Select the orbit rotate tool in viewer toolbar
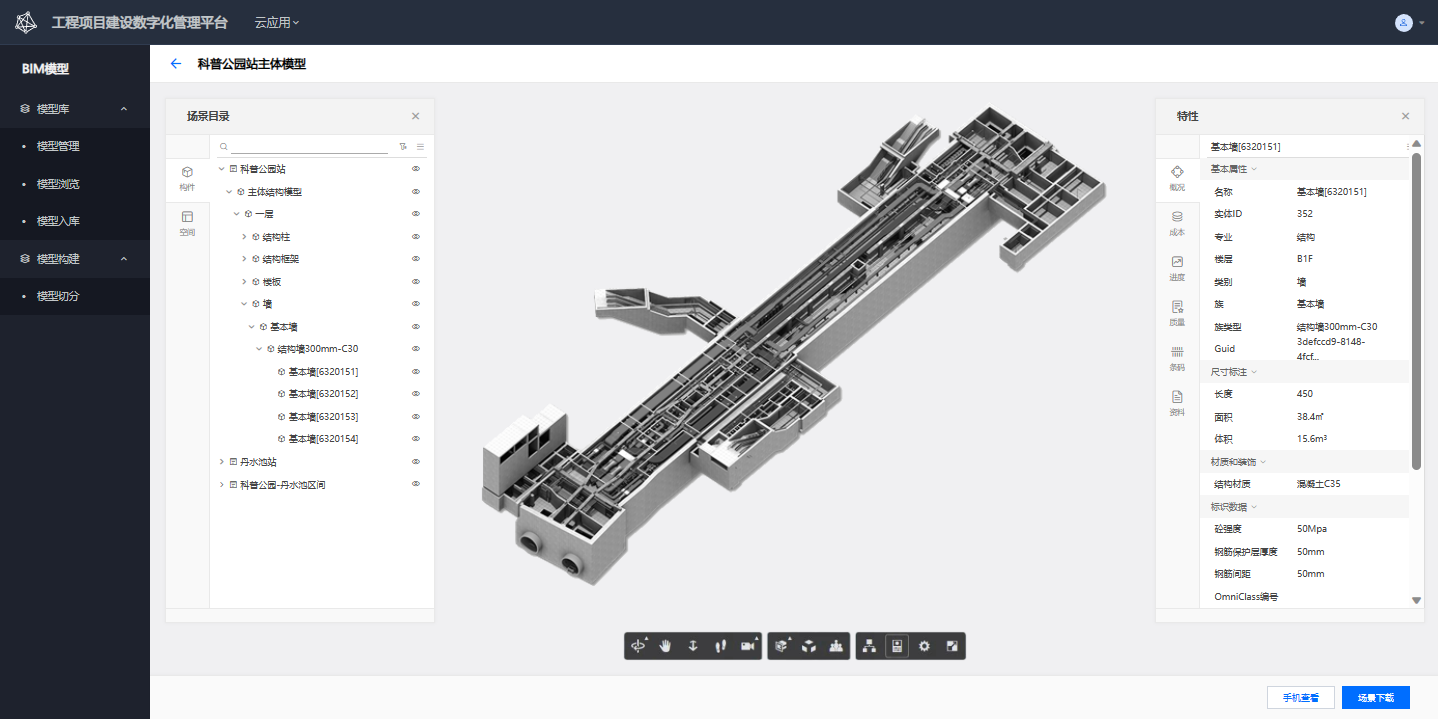This screenshot has width=1438, height=719. pyautogui.click(x=638, y=646)
